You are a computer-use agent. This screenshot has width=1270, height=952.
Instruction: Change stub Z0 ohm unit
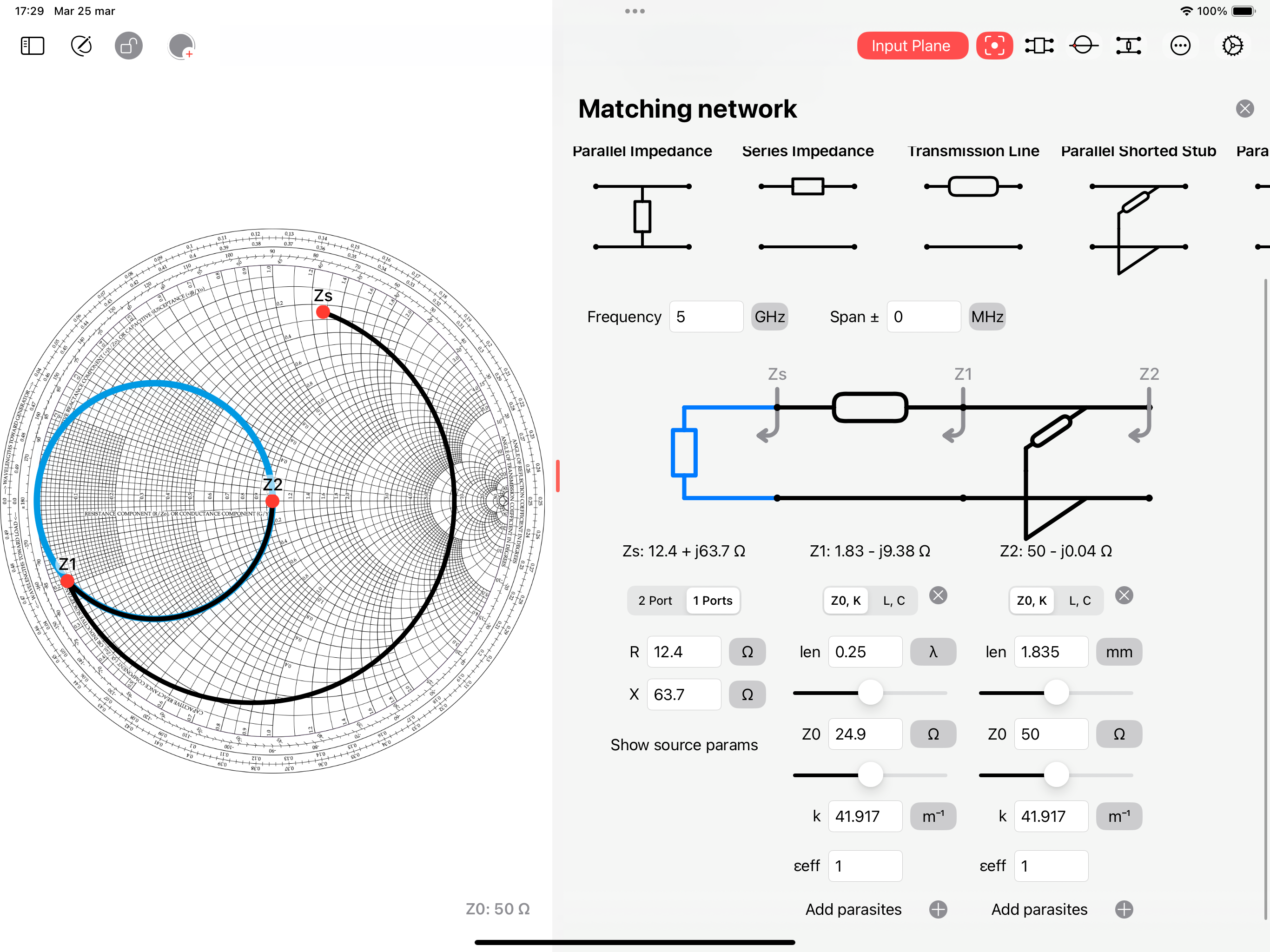[1119, 734]
